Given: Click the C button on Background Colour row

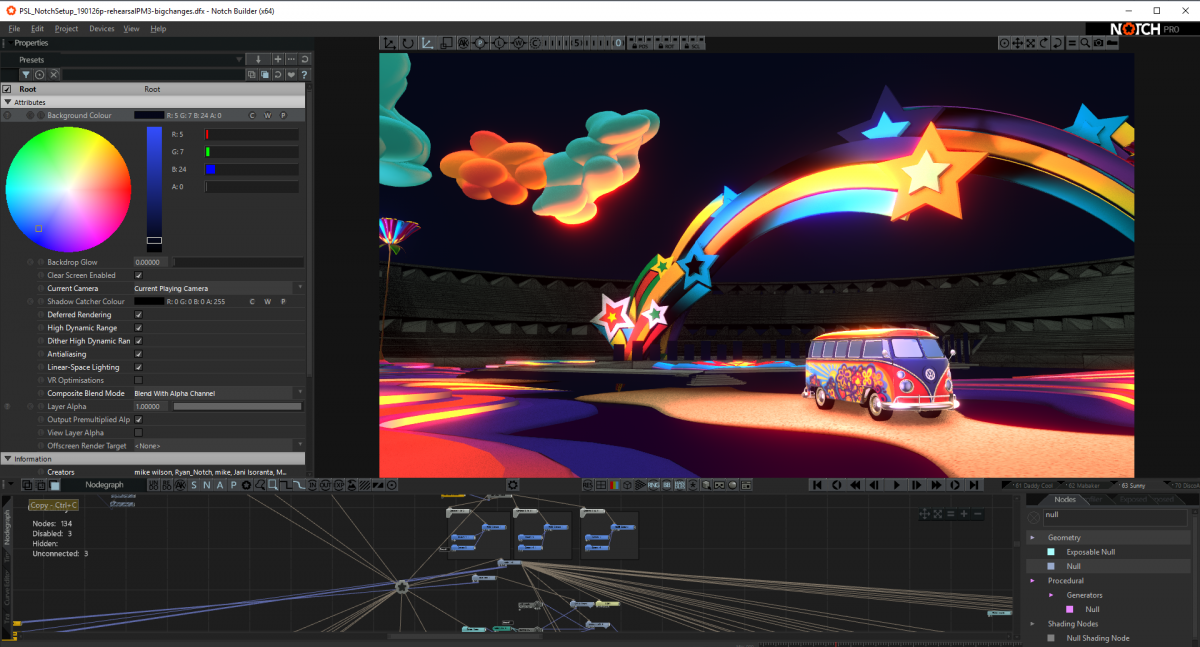Looking at the screenshot, I should 252,116.
